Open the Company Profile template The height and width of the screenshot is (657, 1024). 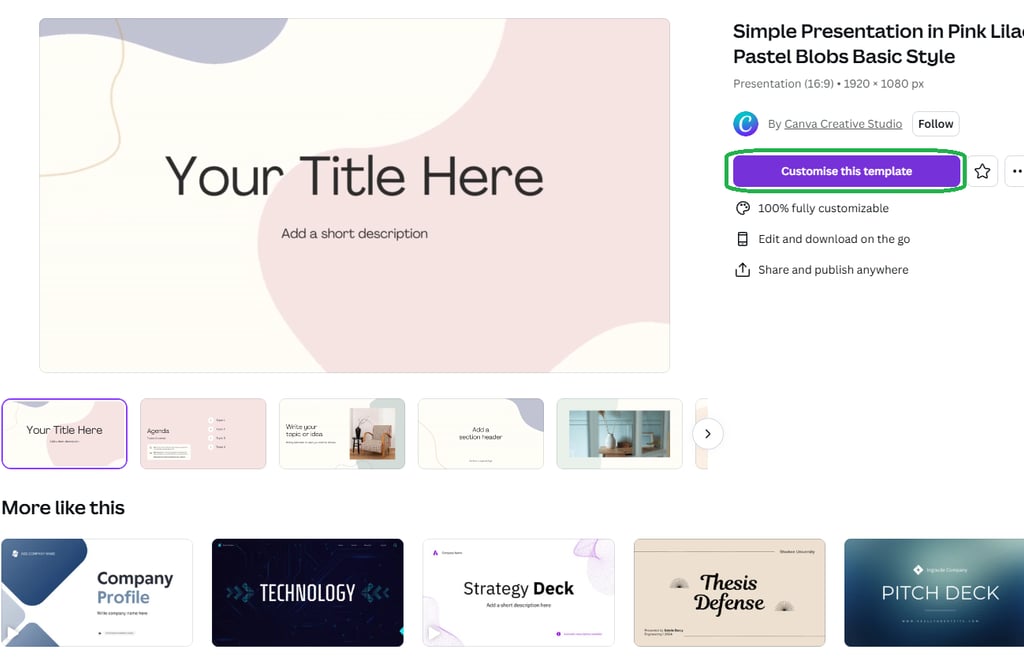coord(97,592)
